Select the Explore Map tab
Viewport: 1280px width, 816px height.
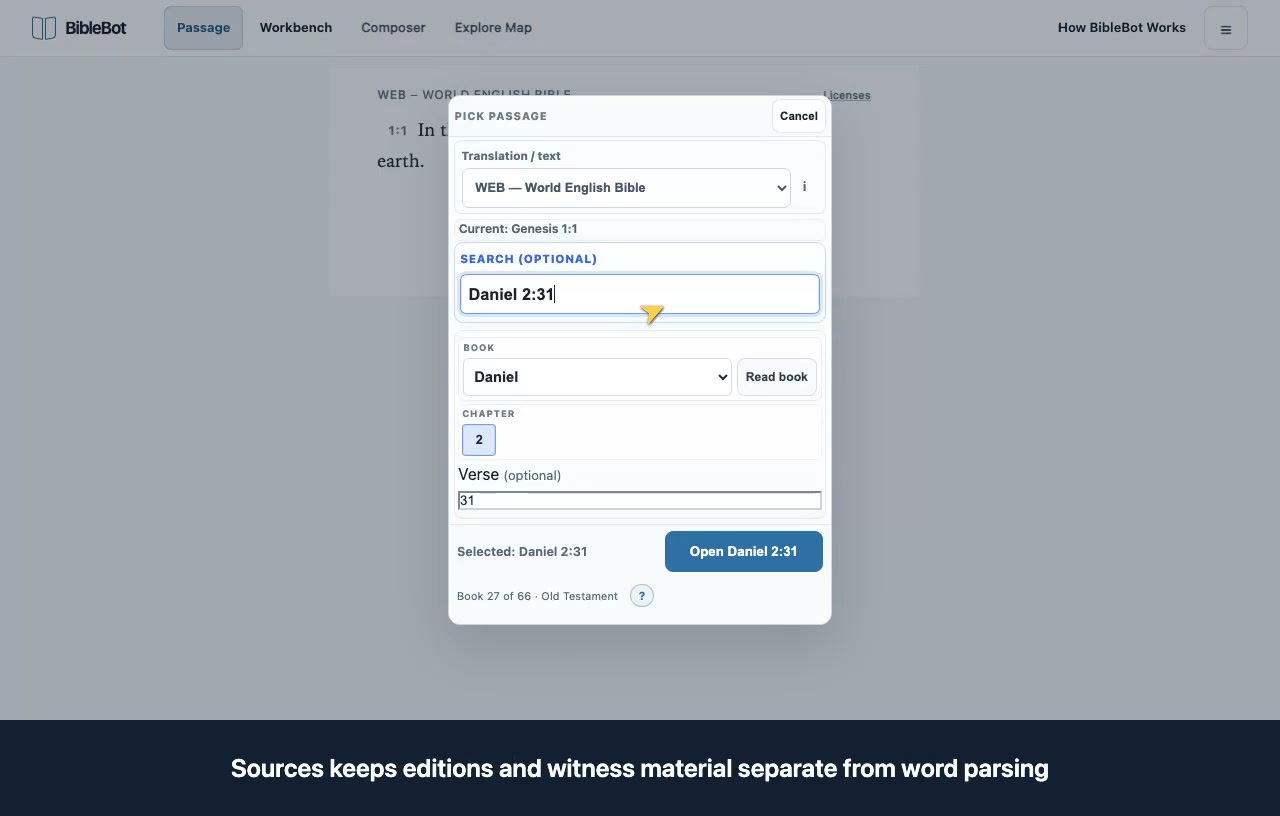pyautogui.click(x=493, y=28)
